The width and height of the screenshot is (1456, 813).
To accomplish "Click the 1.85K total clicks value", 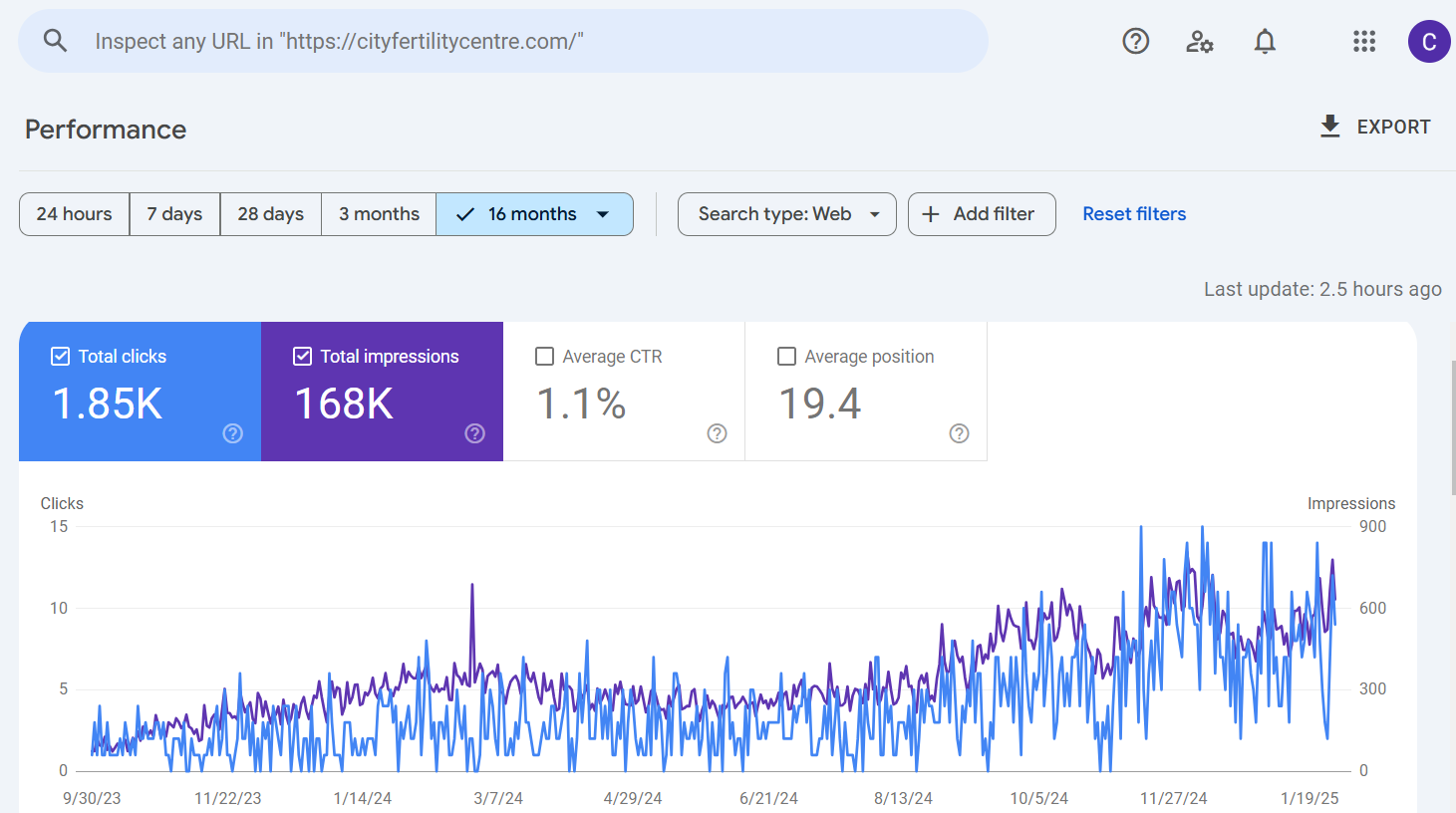I will [108, 404].
